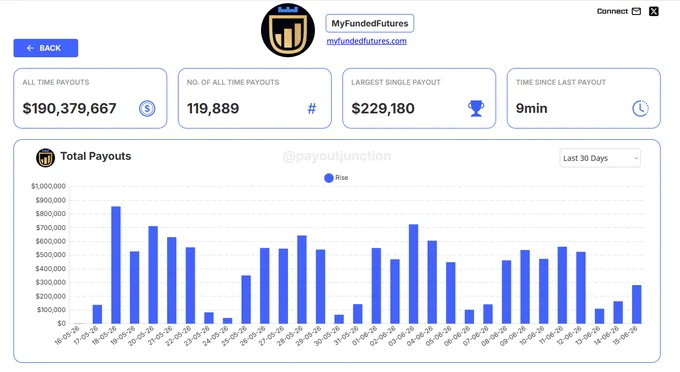
Task: Click the large MyFundedFutures shield logo
Action: (288, 30)
